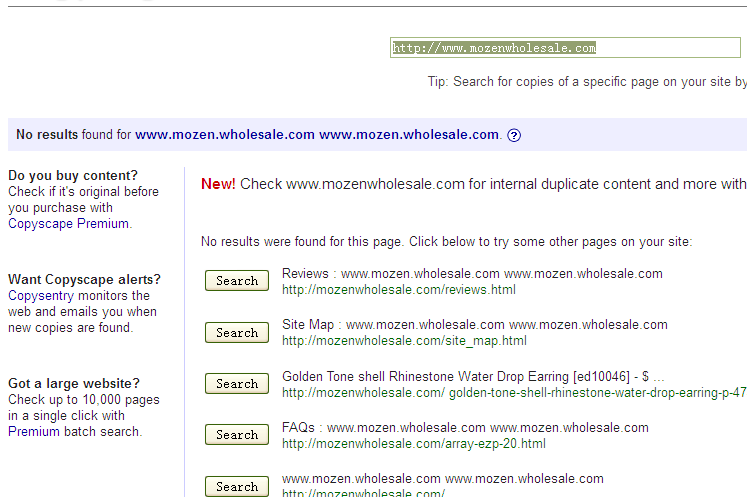
Task: Open the Copyscape Premium link
Action: click(x=69, y=223)
